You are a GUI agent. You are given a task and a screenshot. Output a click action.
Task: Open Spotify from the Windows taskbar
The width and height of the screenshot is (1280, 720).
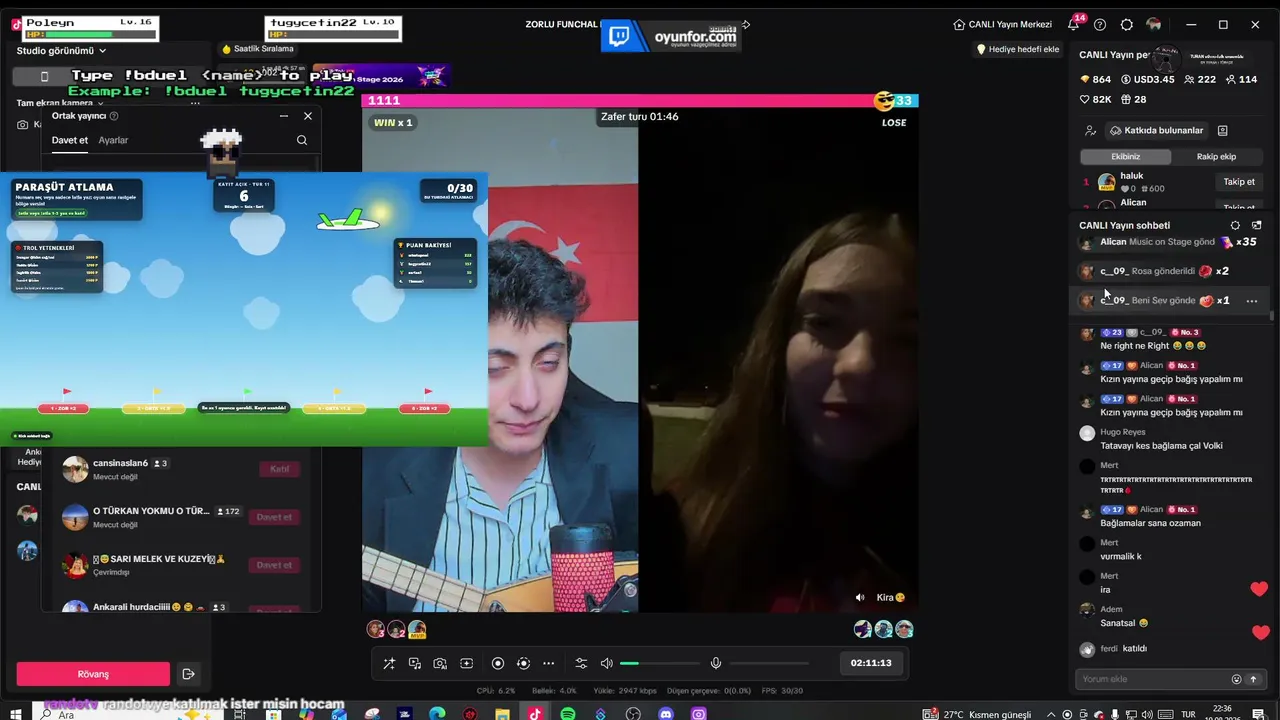[x=568, y=714]
